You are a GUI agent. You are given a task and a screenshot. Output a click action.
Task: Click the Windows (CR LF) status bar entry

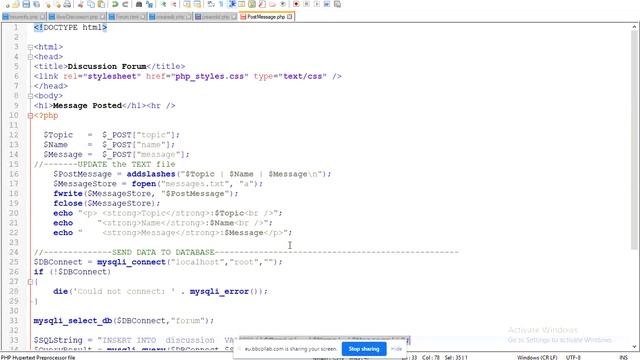click(x=537, y=357)
